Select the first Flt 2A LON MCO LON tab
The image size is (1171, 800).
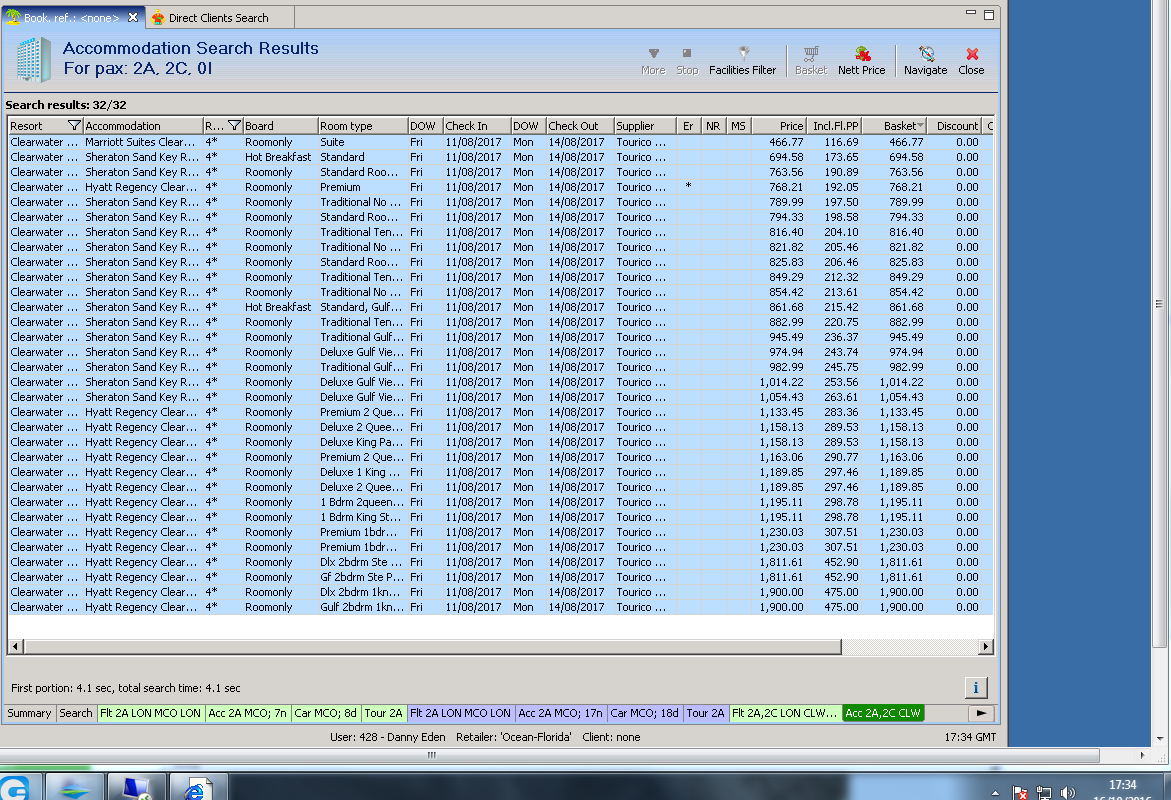click(x=150, y=713)
